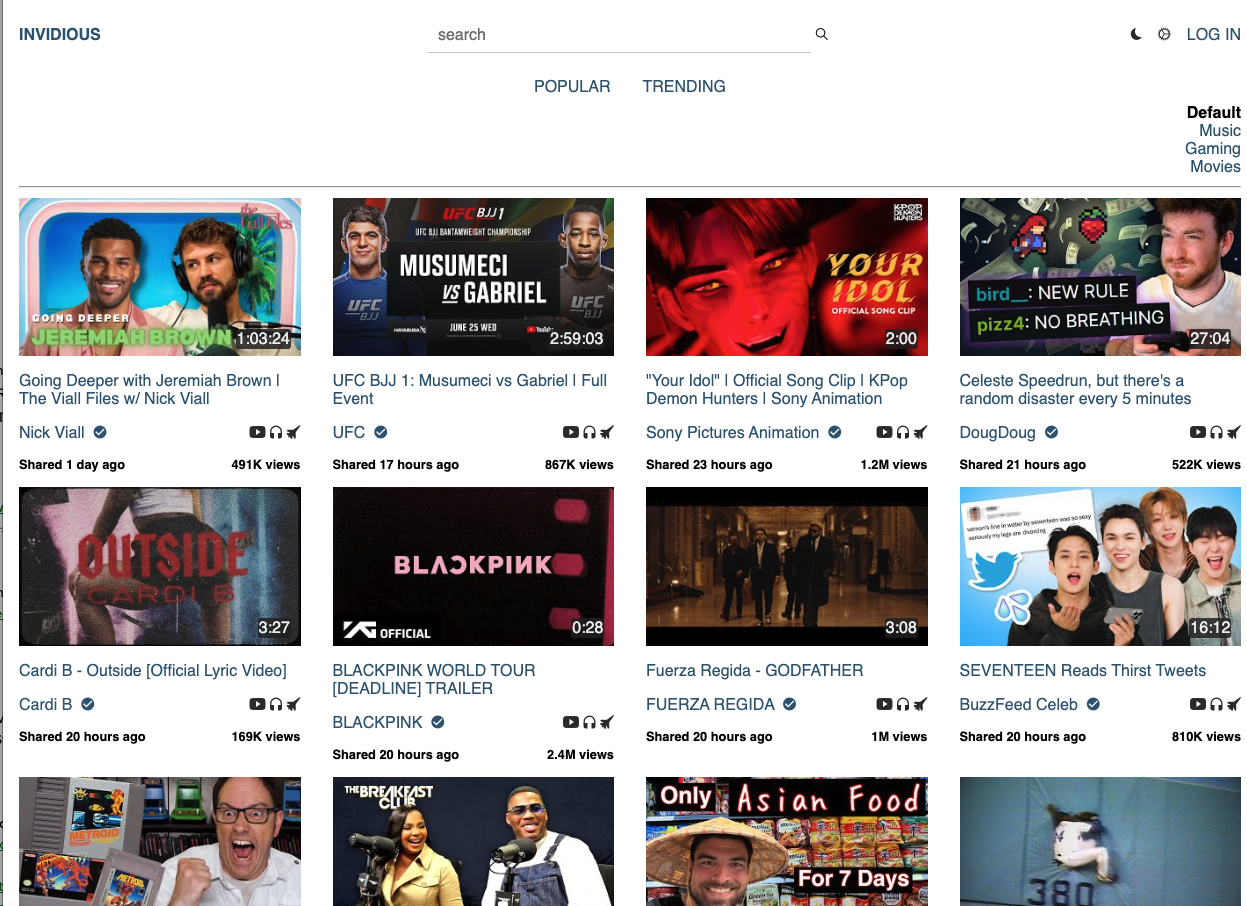Select Default trending category

(x=1214, y=112)
